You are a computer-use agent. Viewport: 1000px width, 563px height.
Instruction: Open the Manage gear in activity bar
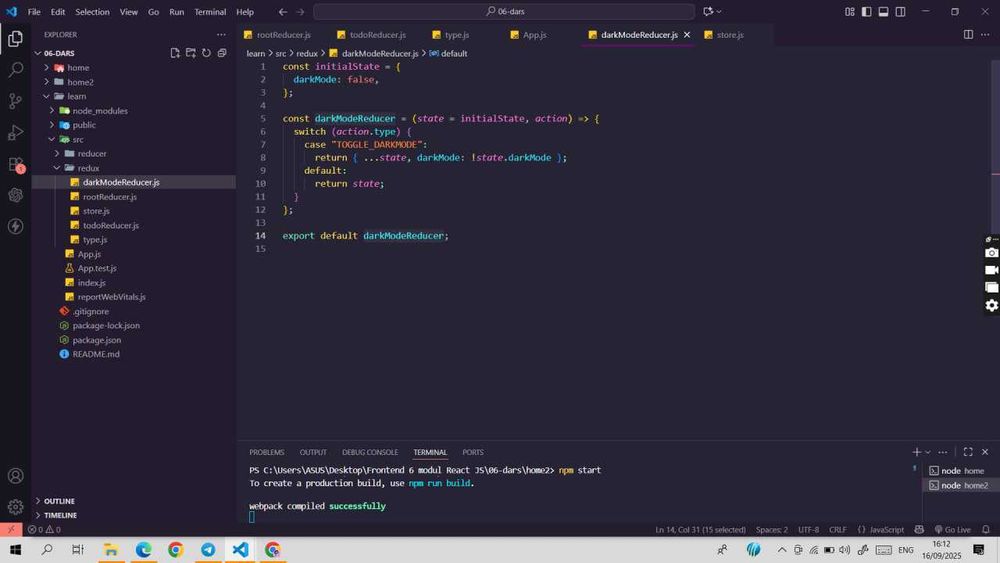(15, 507)
